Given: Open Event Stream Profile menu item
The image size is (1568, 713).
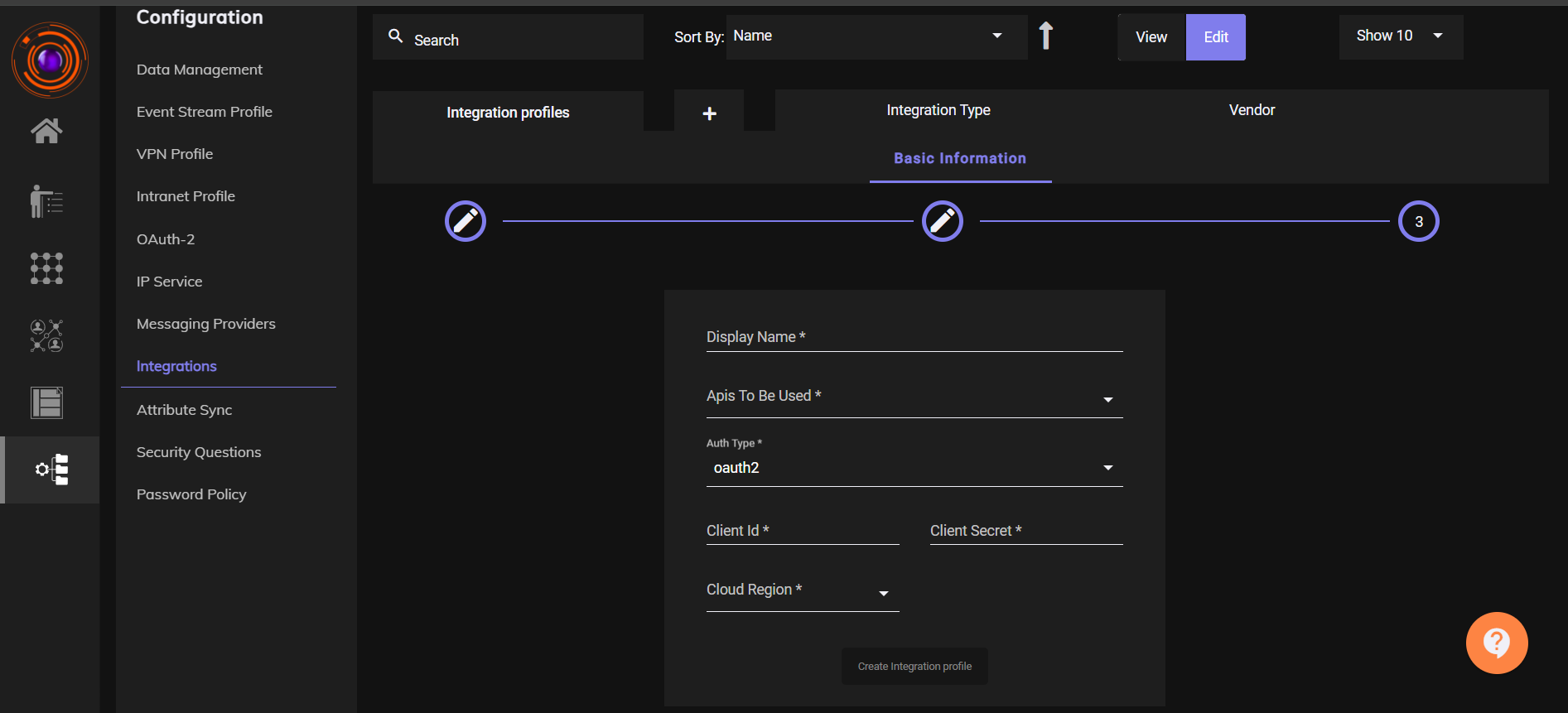Looking at the screenshot, I should pos(205,112).
